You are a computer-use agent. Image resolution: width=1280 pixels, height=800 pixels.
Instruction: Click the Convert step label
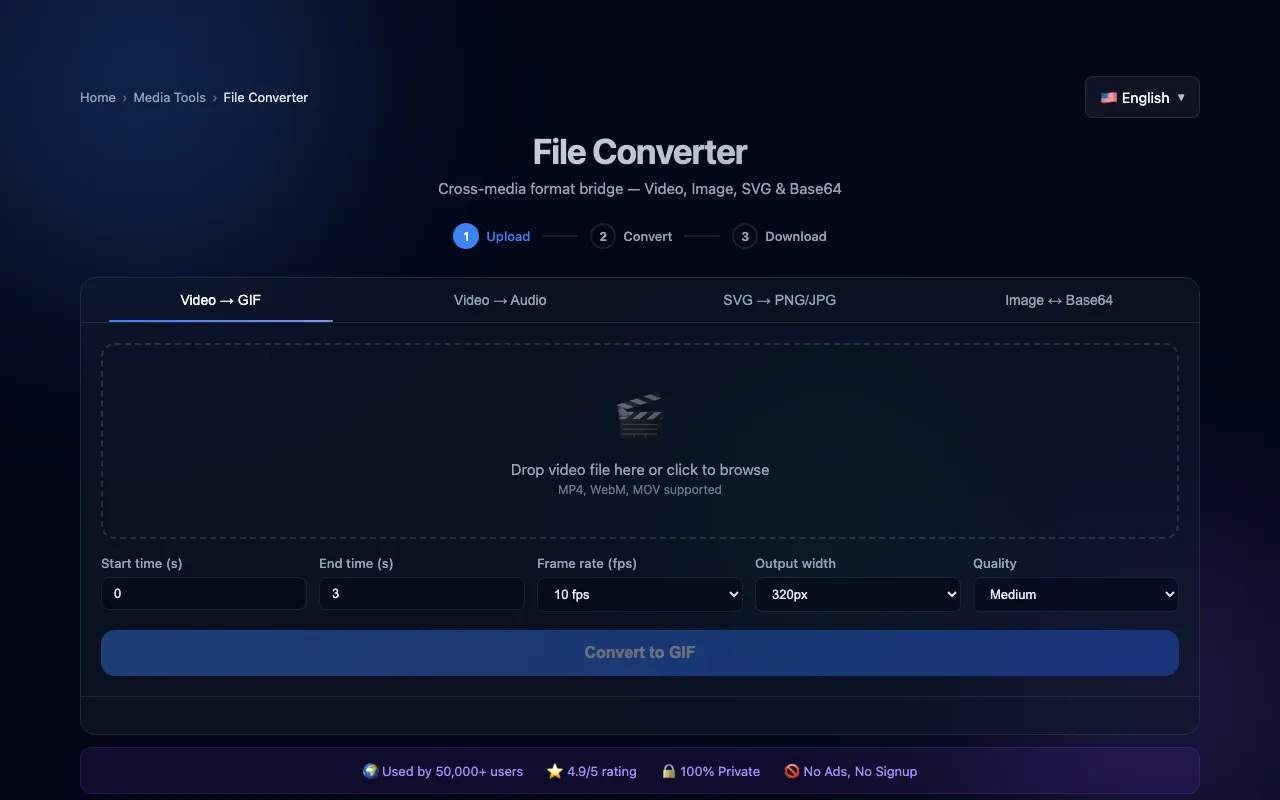648,237
